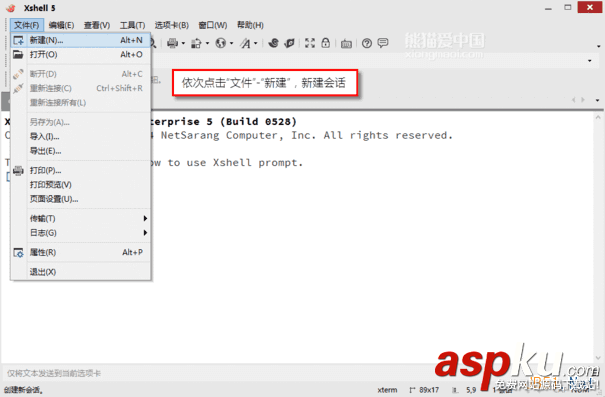Open the tab list dropdown arrow
This screenshot has width=605, height=397.
click(597, 100)
